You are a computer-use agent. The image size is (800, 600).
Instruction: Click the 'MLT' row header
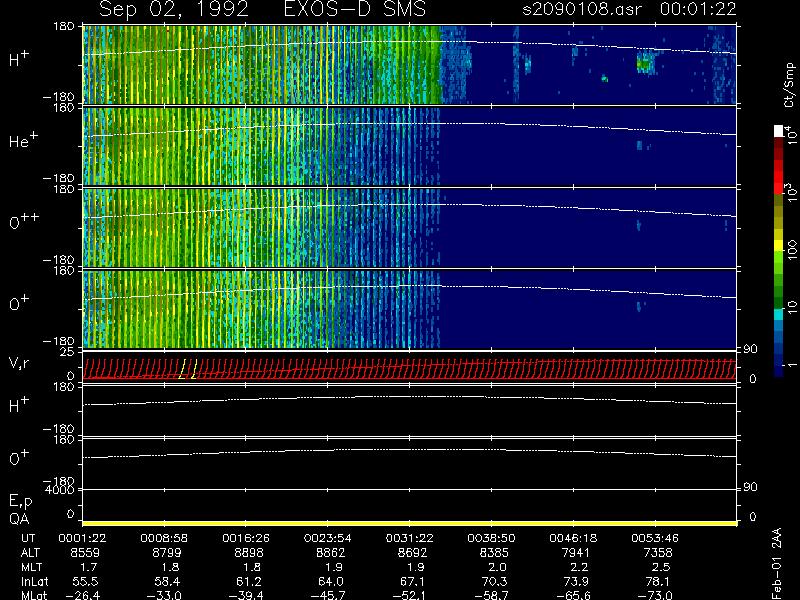(31, 567)
